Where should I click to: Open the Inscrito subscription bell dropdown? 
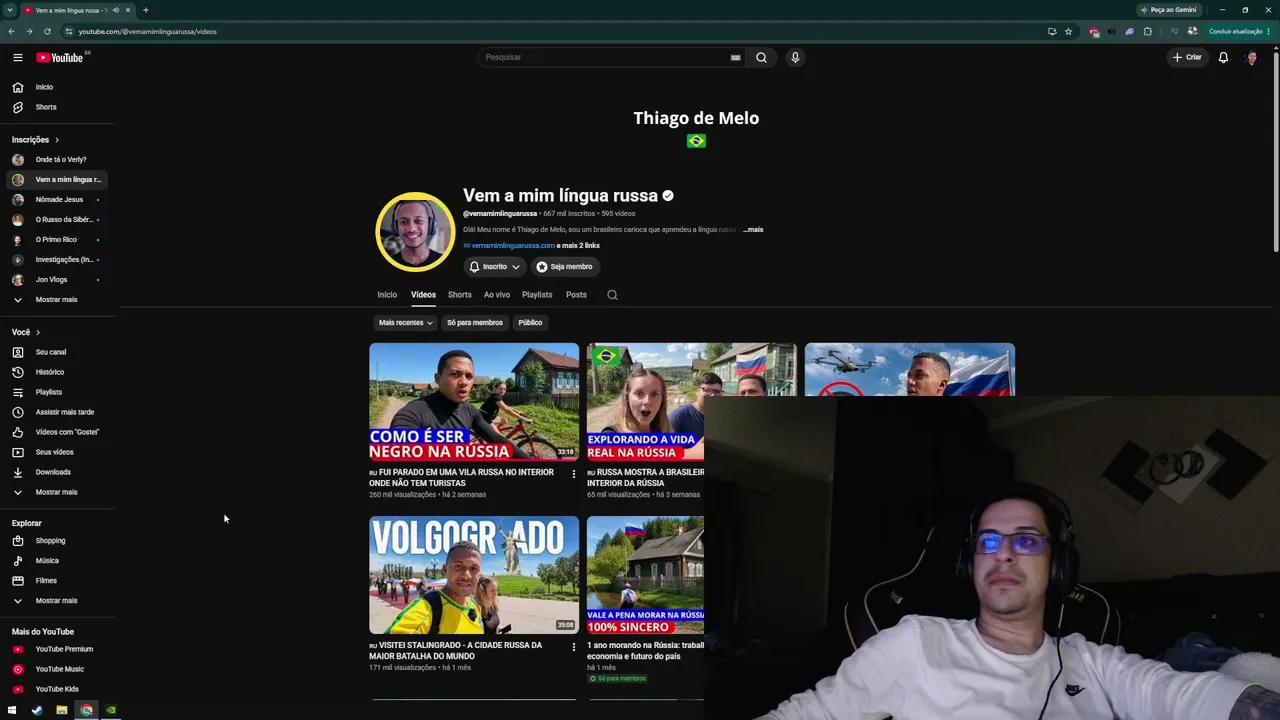pyautogui.click(x=495, y=267)
